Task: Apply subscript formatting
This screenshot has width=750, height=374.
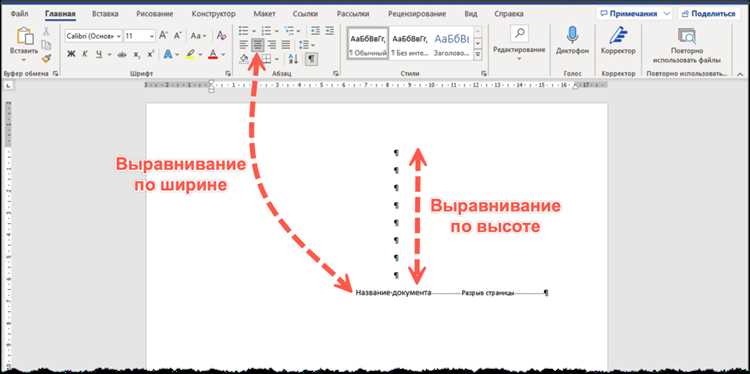Action: (136, 54)
